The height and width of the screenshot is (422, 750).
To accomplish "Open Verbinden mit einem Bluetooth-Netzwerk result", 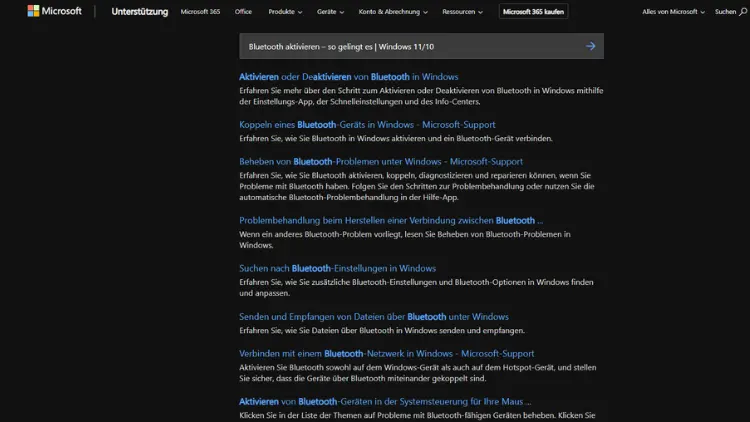I will pos(386,353).
